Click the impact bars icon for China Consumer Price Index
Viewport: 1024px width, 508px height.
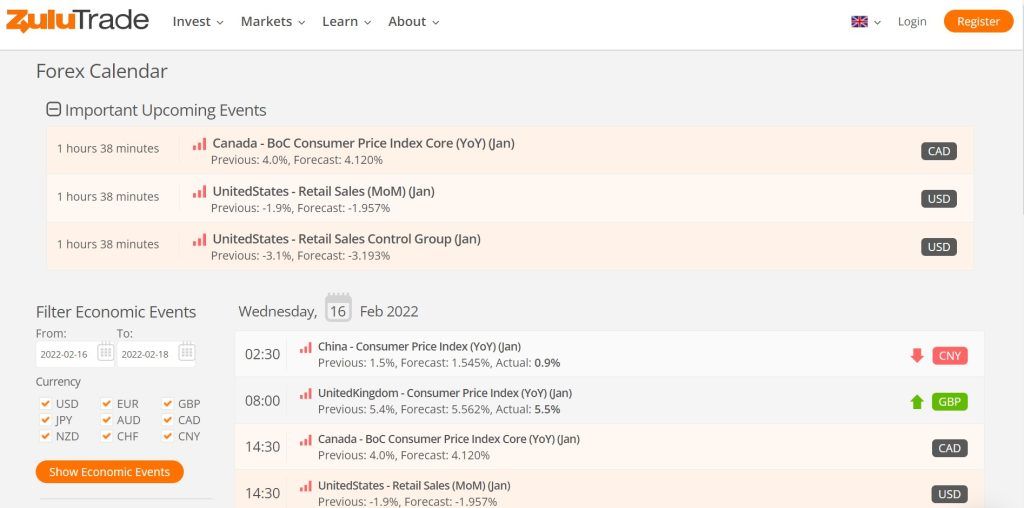[306, 347]
